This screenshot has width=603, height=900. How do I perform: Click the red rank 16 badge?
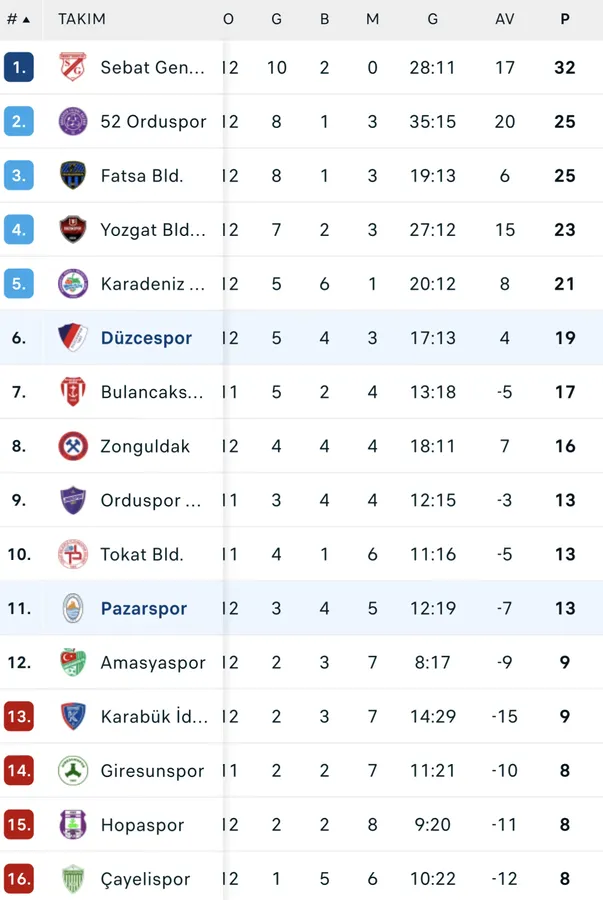pyautogui.click(x=19, y=879)
